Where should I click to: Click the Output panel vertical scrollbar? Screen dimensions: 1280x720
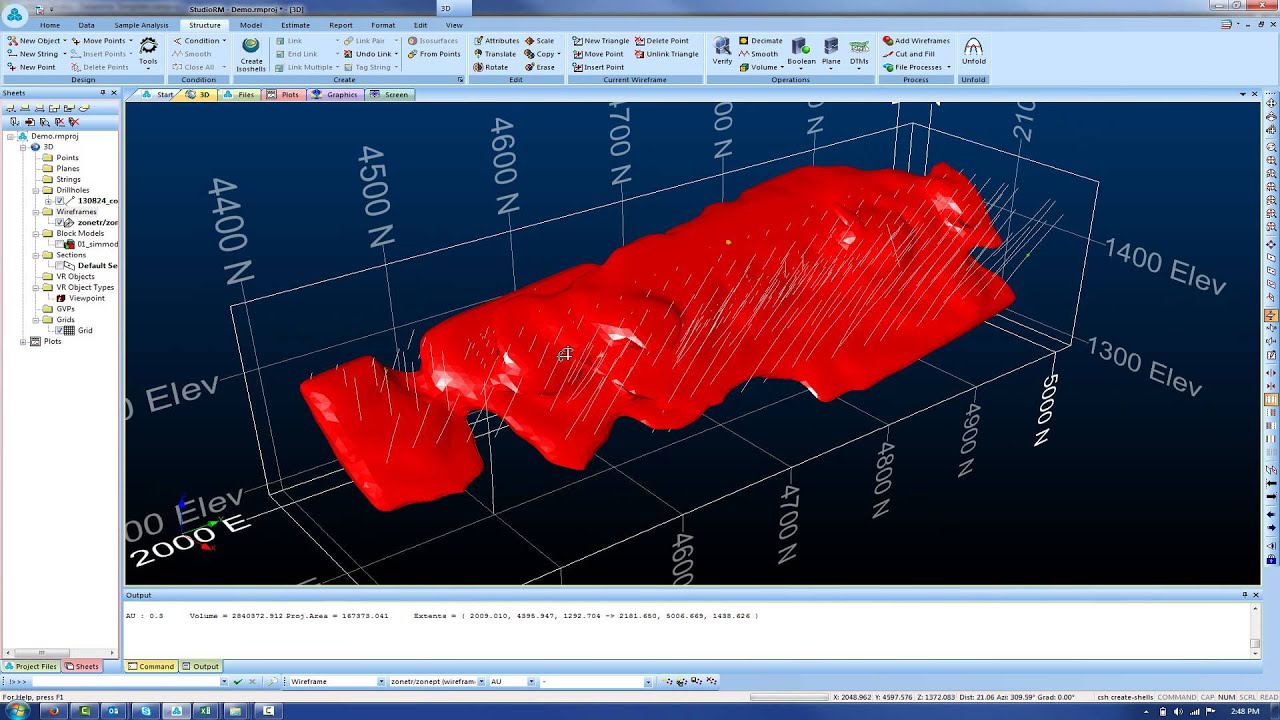1255,629
